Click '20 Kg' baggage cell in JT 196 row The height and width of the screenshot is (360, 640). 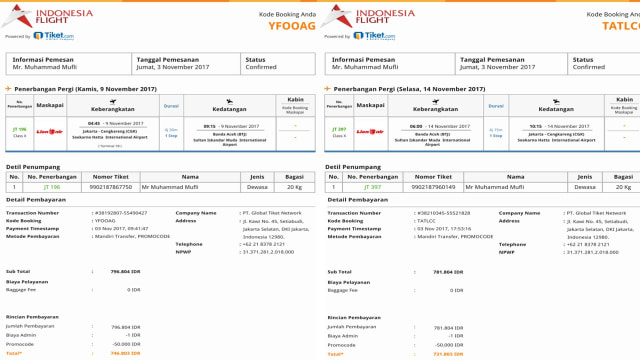[294, 187]
